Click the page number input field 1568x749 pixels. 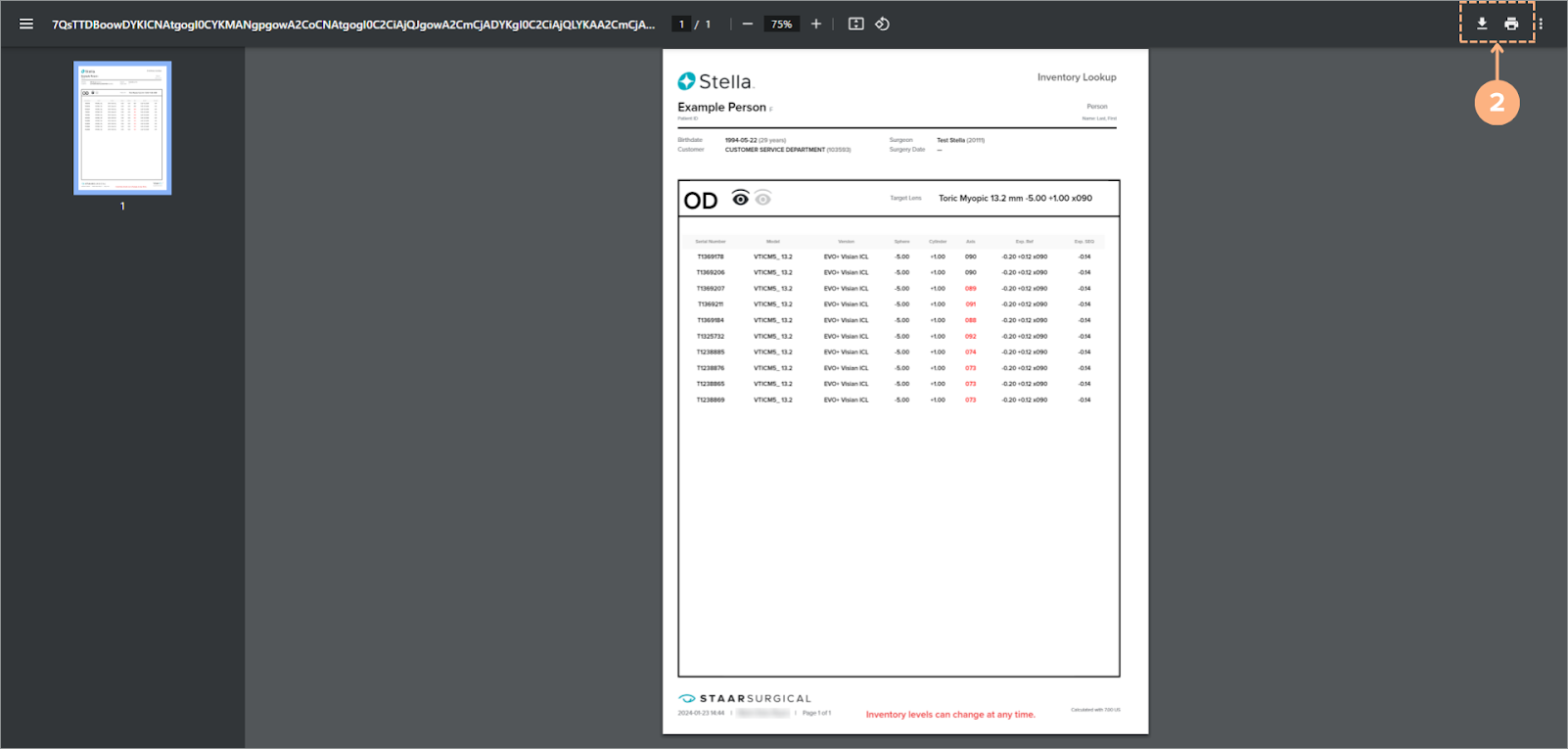coord(681,23)
